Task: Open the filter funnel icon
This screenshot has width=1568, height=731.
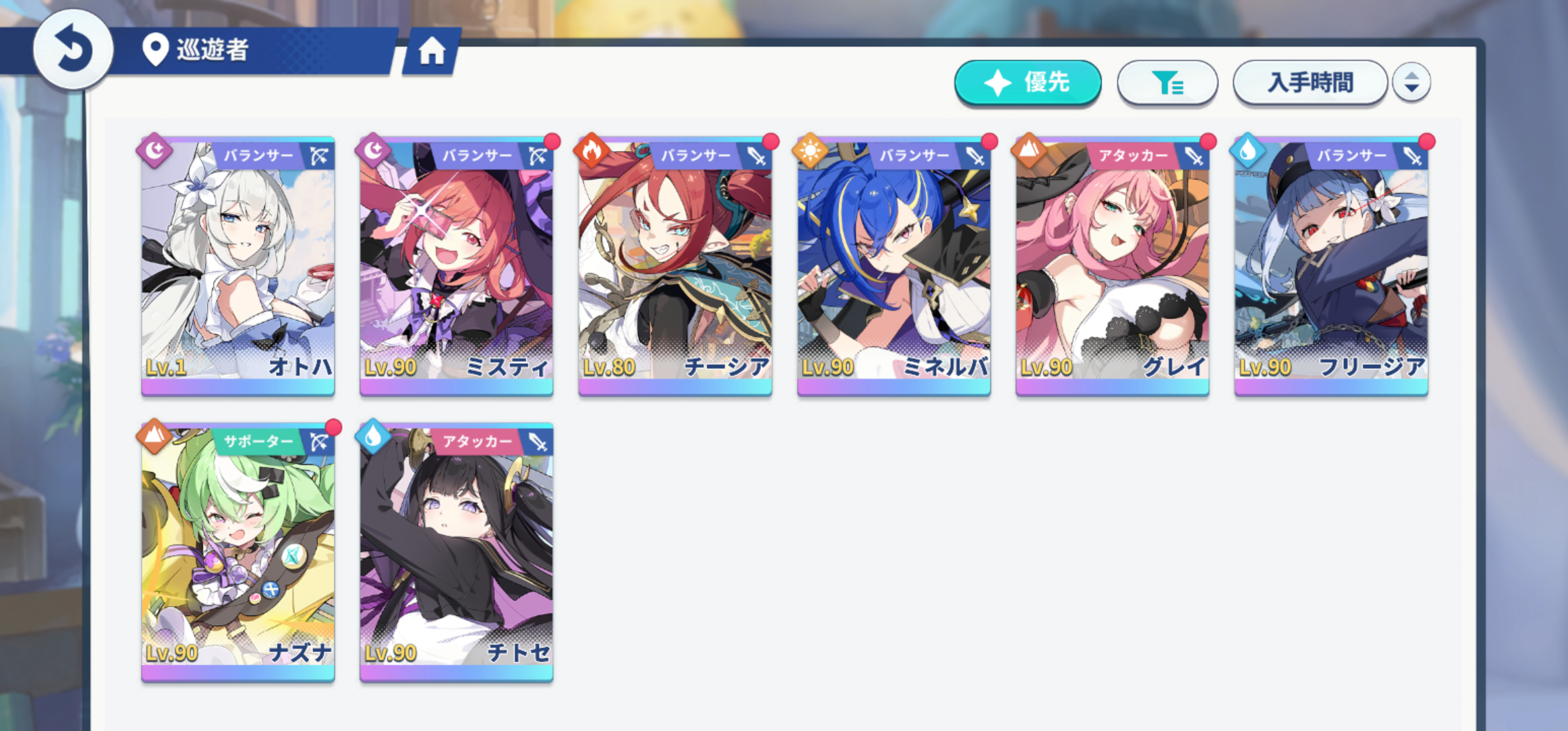Action: [1167, 82]
